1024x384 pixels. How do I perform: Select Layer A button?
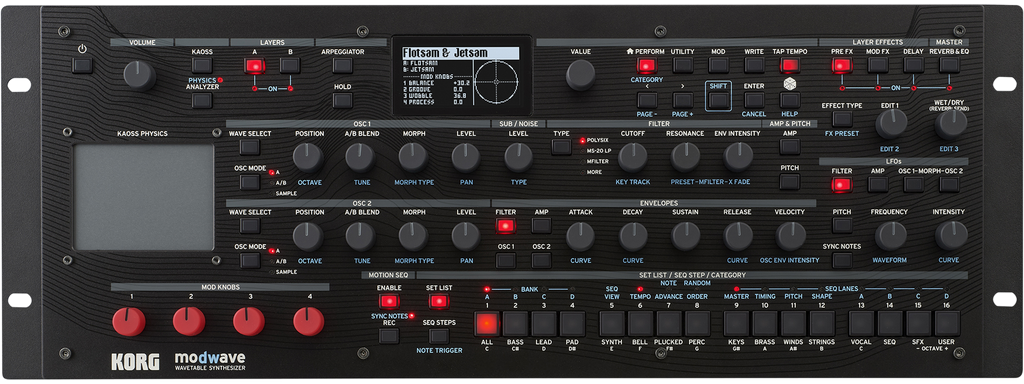tap(255, 65)
